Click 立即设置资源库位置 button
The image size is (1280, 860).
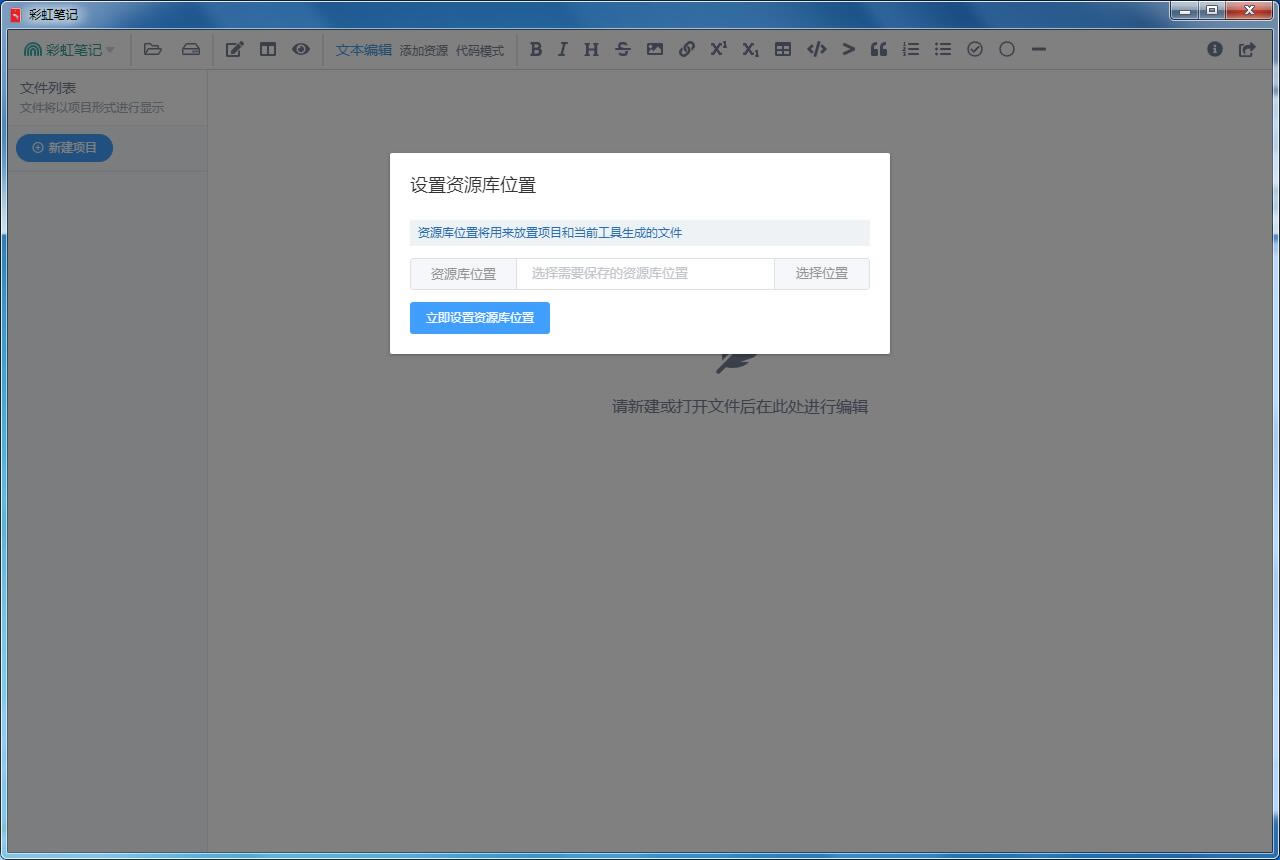[x=480, y=318]
